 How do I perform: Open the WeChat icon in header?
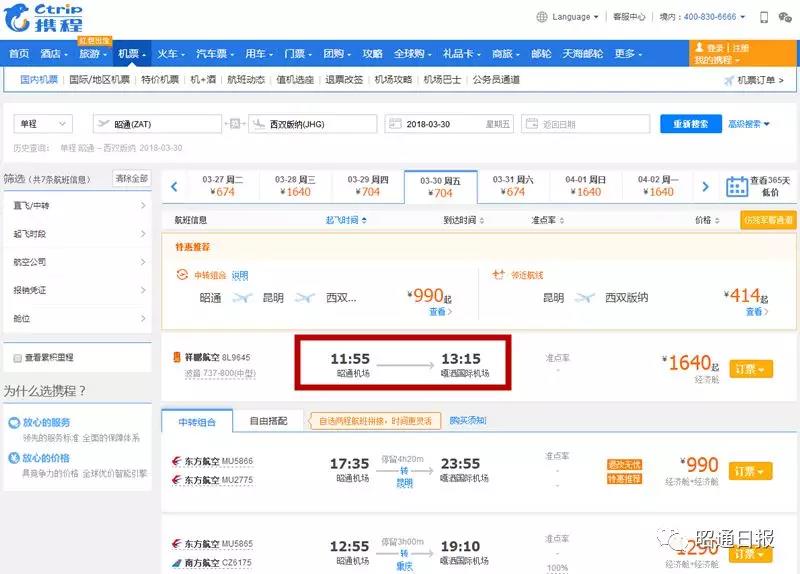[785, 17]
